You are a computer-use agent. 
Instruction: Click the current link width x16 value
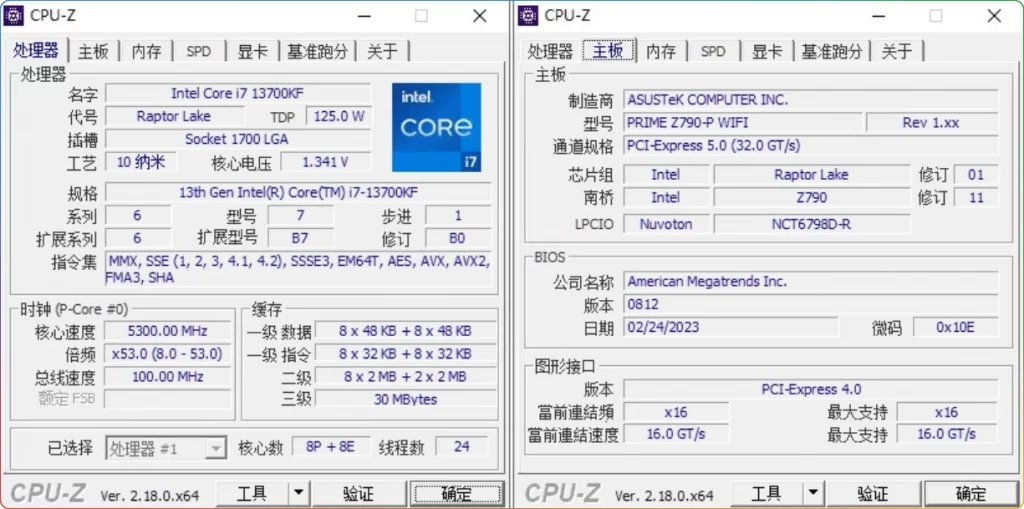[x=676, y=412]
